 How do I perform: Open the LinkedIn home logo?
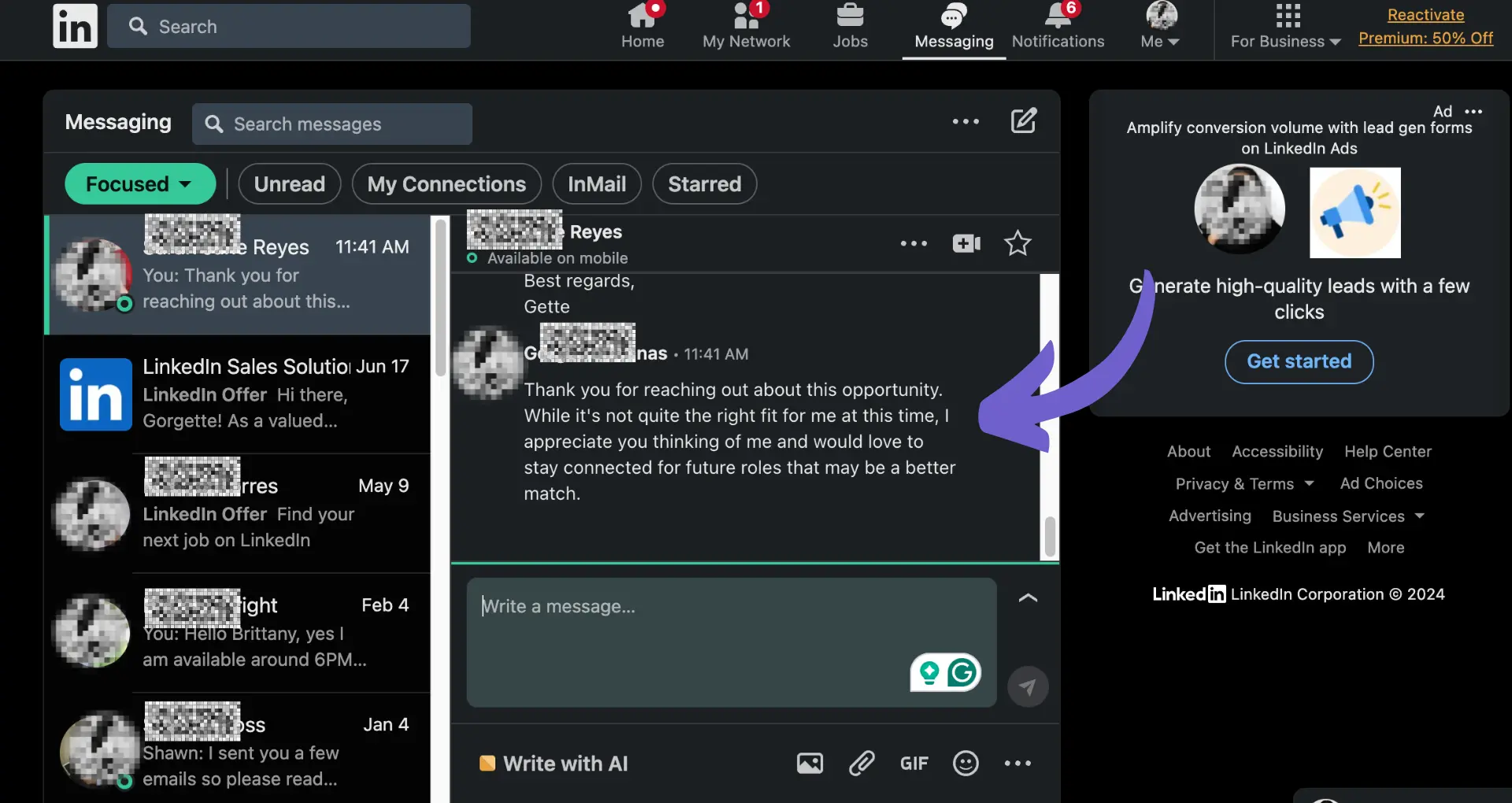[x=75, y=25]
